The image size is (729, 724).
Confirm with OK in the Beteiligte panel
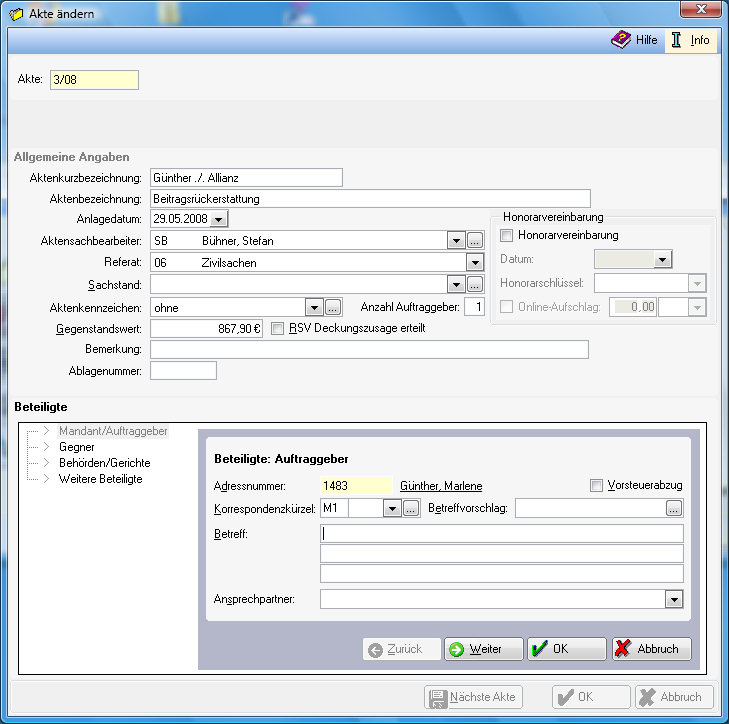(566, 649)
